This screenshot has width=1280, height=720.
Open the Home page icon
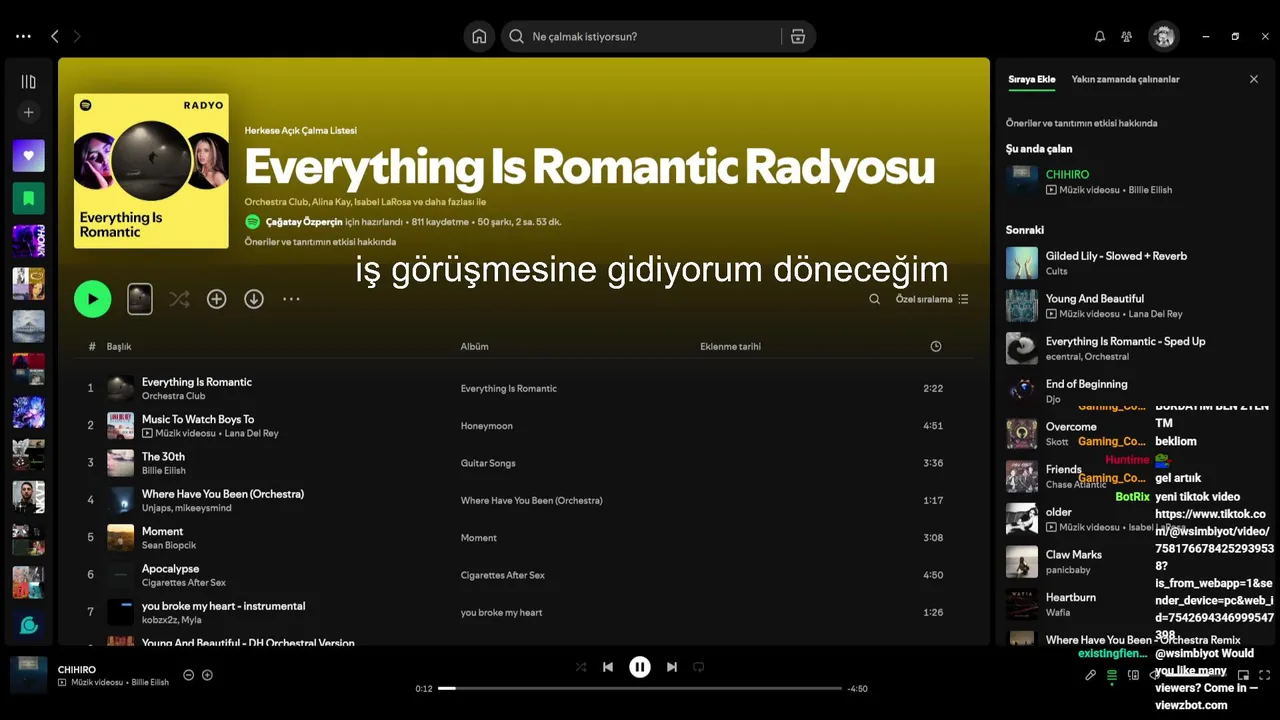click(x=479, y=36)
